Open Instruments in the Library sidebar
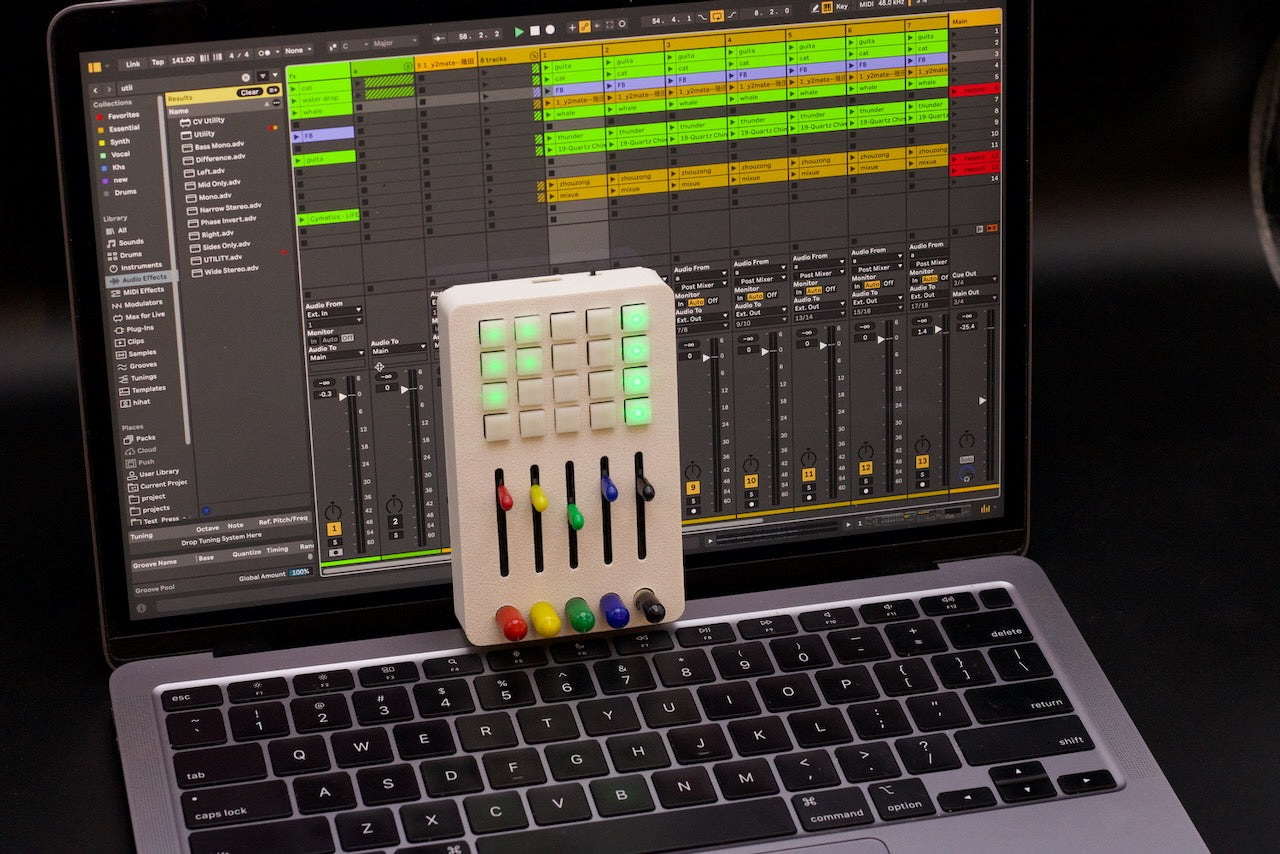The image size is (1280, 854). coord(136,266)
